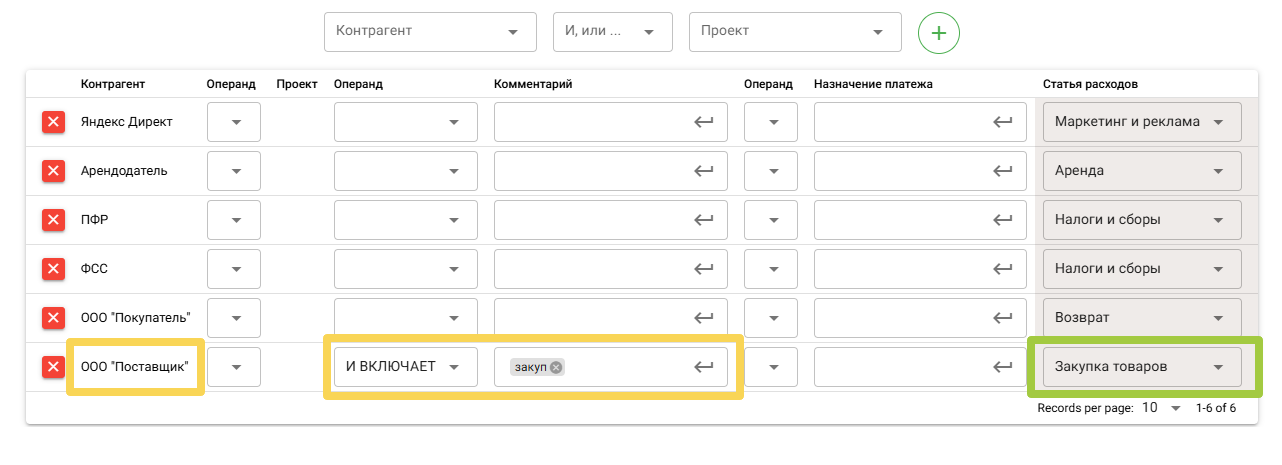Confirm payment purpose icon in ООО "Покупатель" row
Viewport: 1282px width, 465px height.
click(x=1003, y=318)
